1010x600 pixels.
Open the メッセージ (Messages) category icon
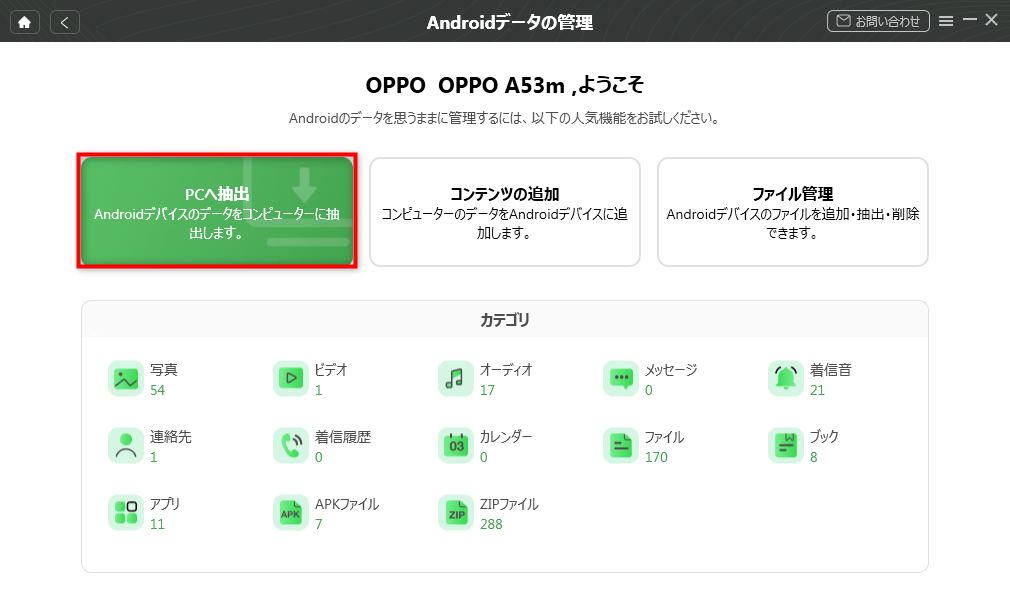pos(621,379)
